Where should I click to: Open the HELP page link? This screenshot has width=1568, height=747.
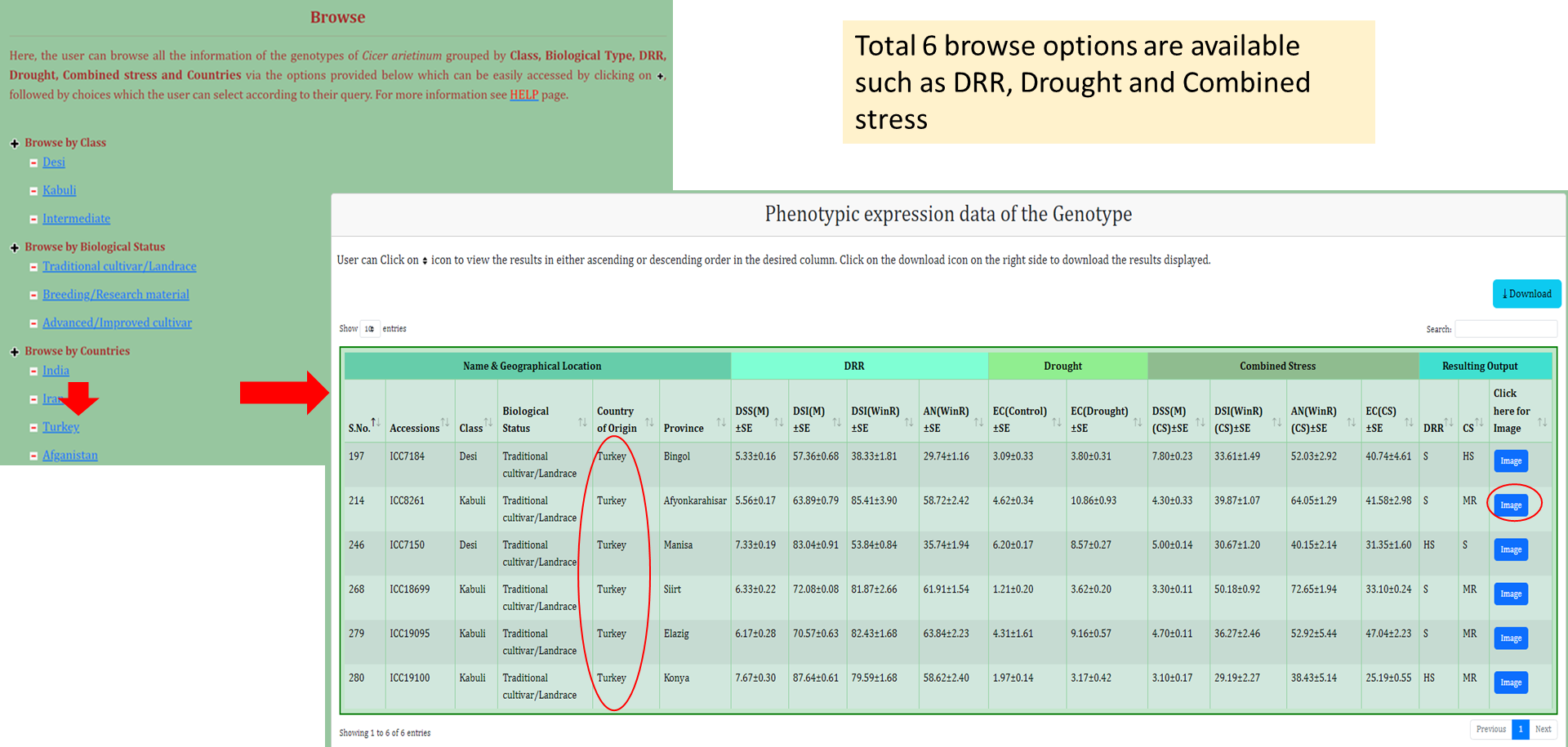(x=523, y=95)
